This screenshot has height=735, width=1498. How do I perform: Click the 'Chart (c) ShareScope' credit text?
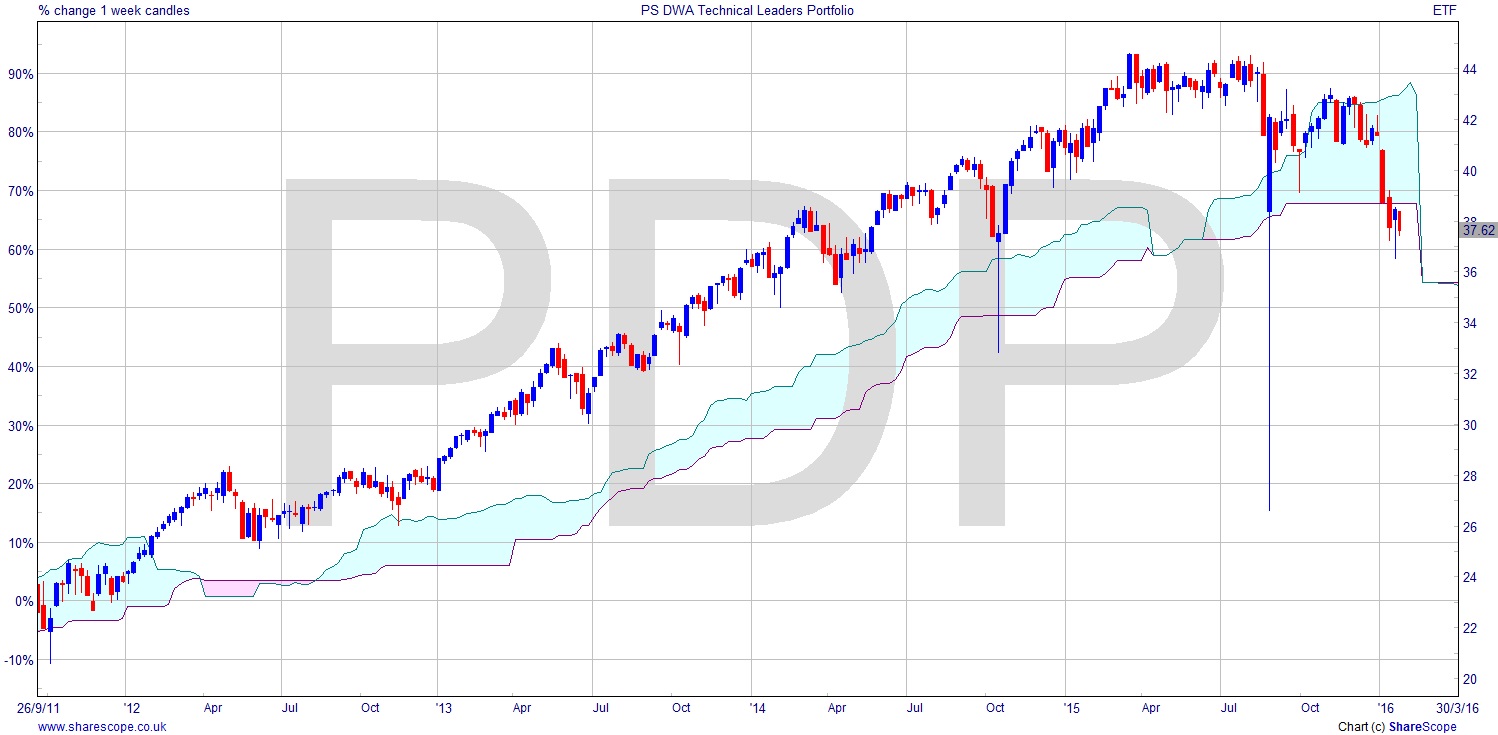coord(1397,727)
